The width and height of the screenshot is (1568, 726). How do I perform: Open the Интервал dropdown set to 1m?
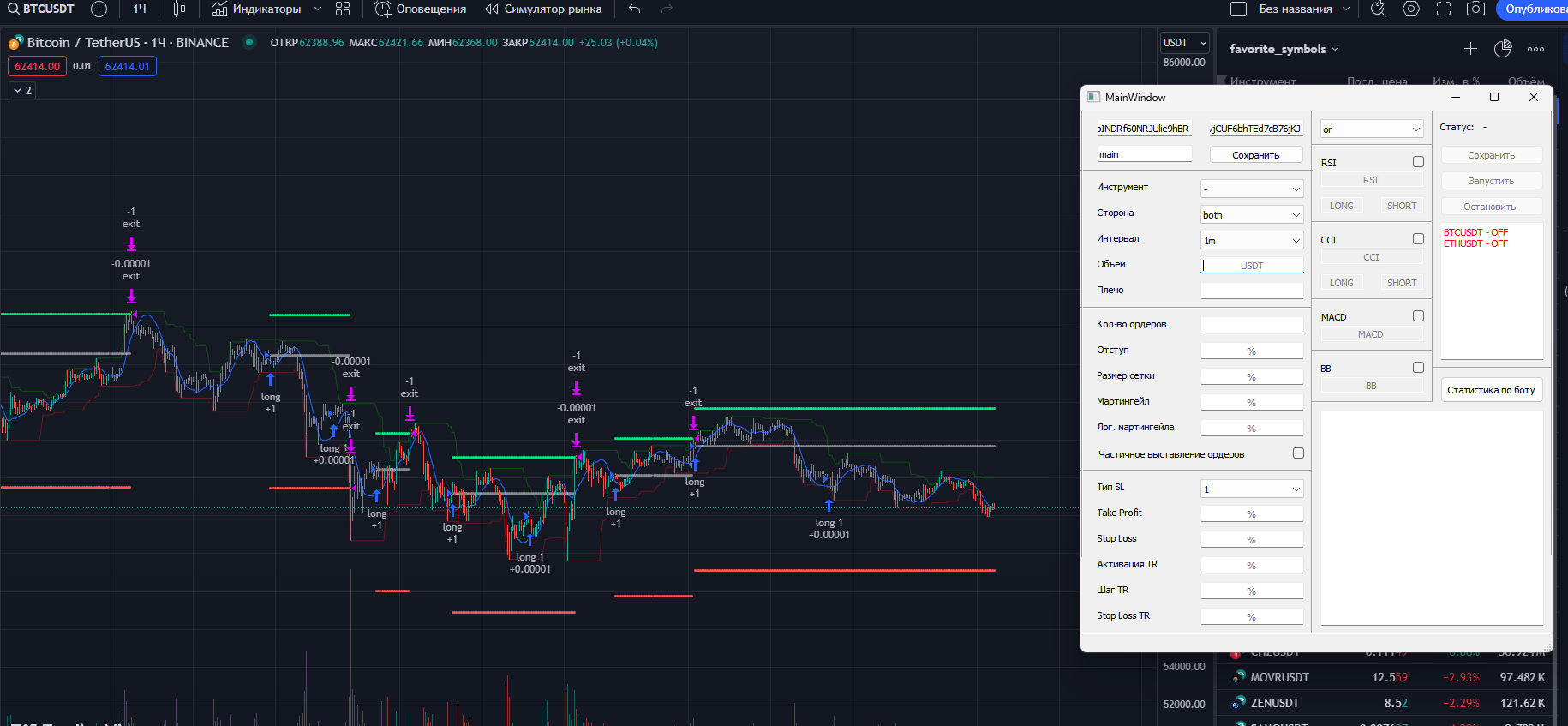(x=1252, y=240)
